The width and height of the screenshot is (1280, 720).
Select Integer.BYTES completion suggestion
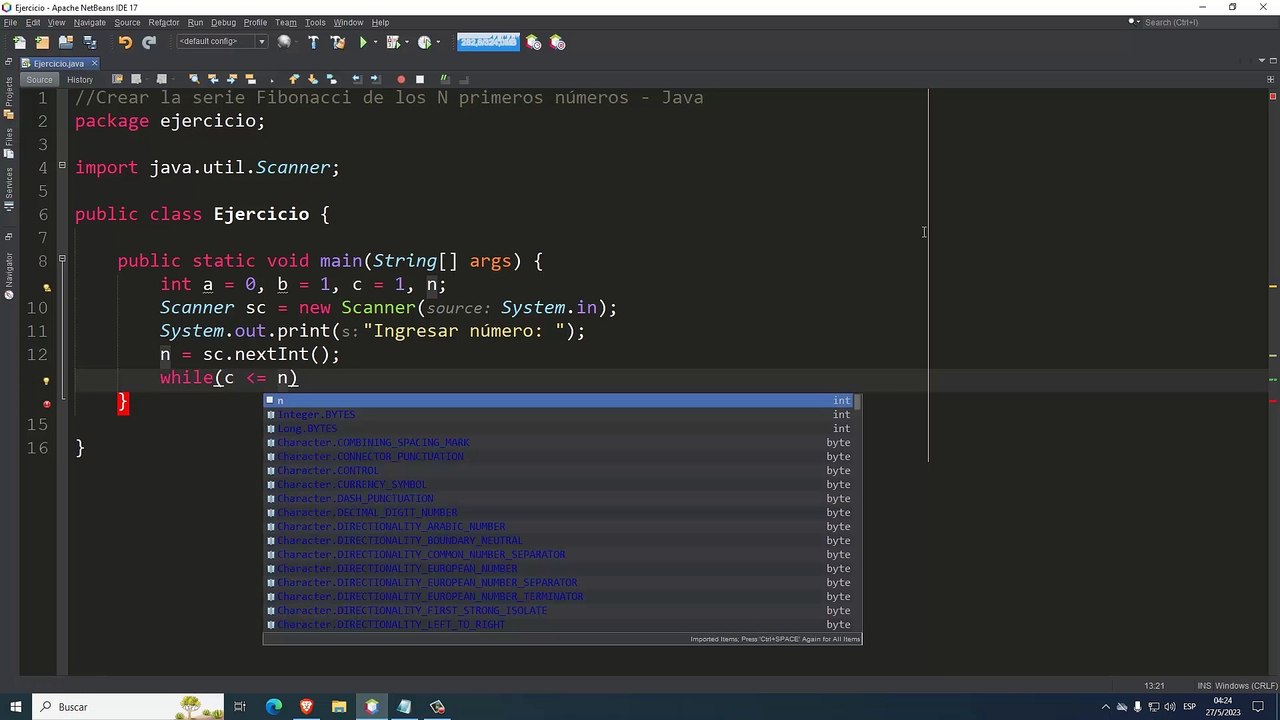tap(562, 414)
